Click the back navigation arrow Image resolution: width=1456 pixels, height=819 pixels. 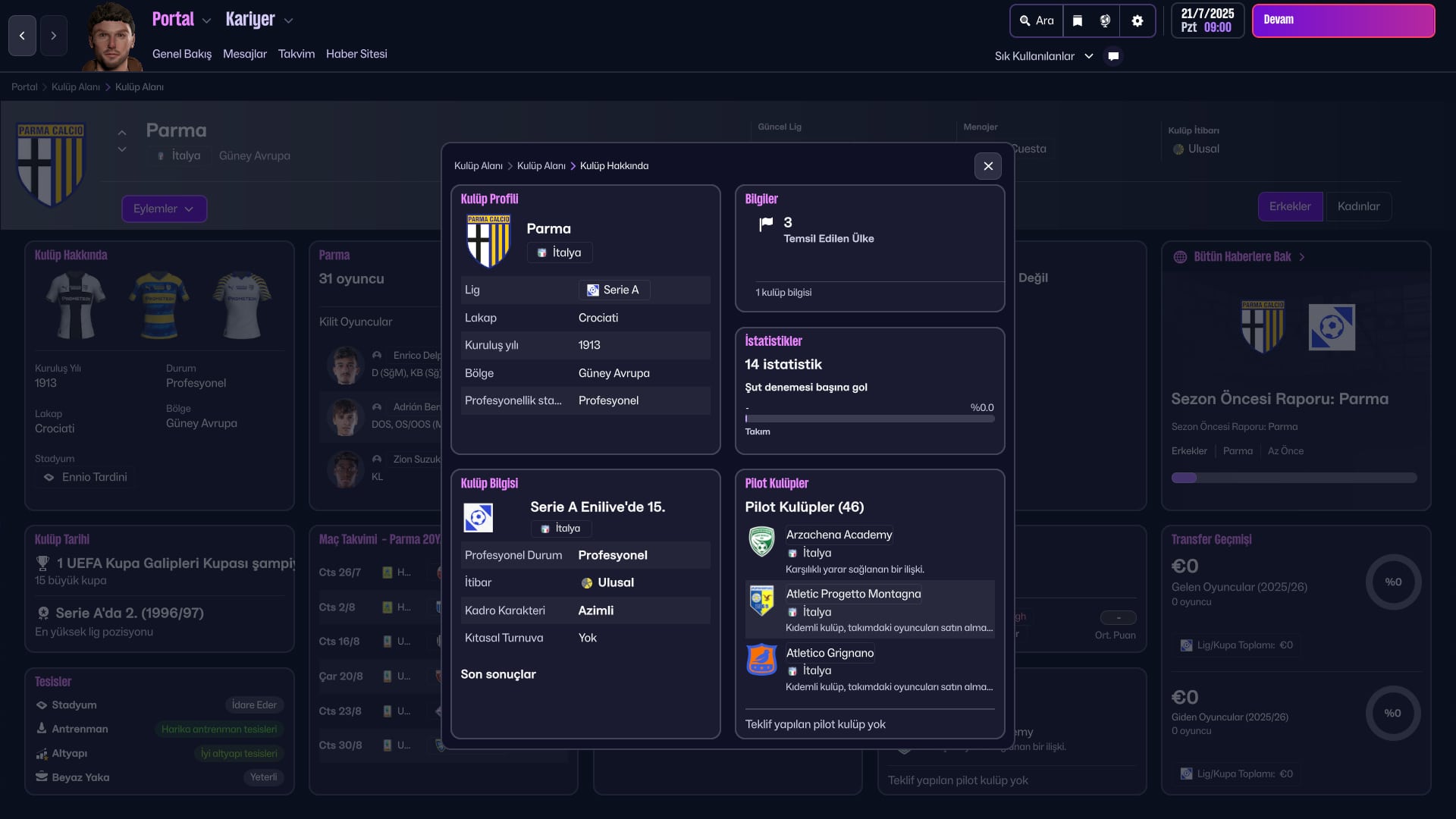point(22,36)
